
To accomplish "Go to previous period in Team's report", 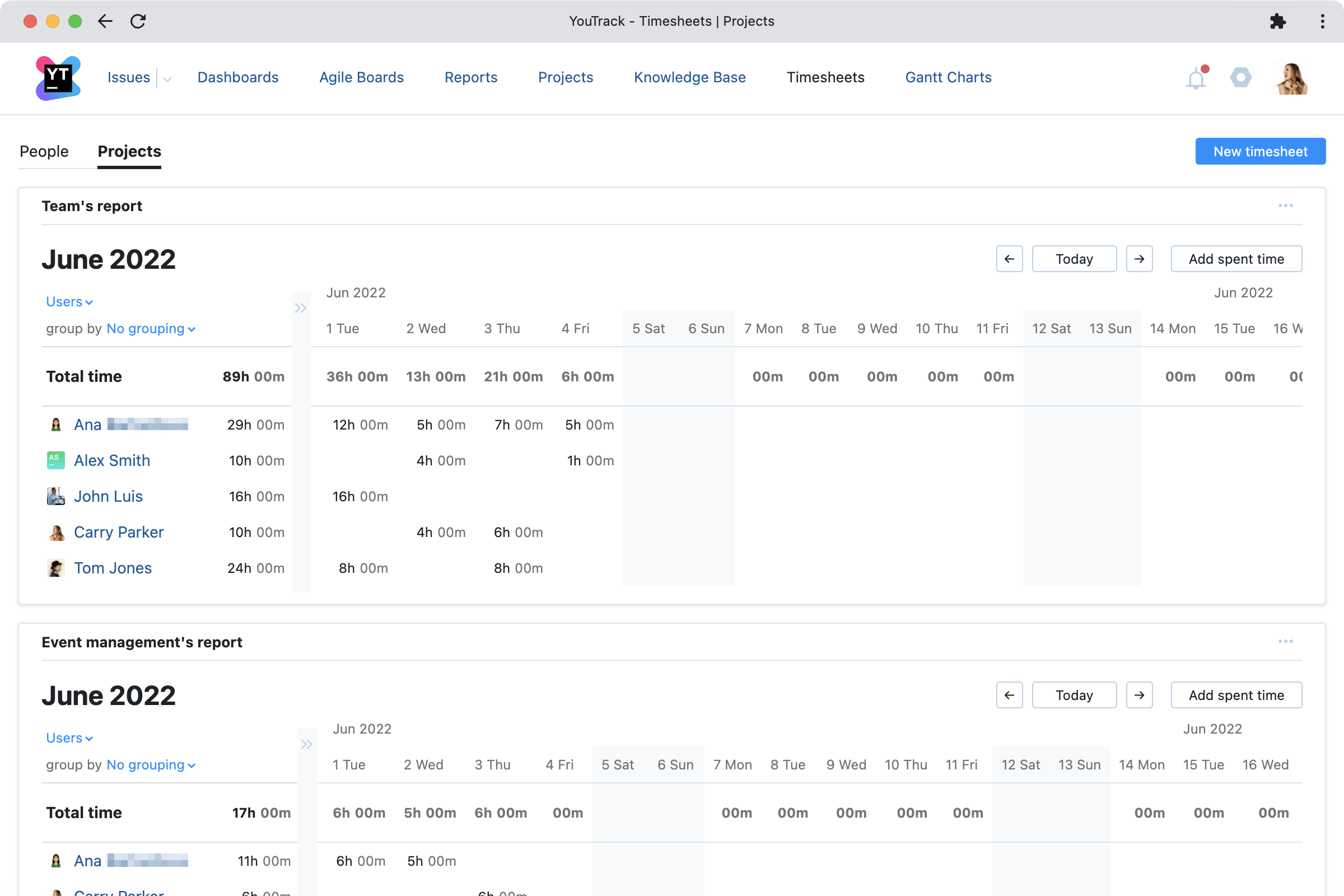I will [x=1009, y=258].
